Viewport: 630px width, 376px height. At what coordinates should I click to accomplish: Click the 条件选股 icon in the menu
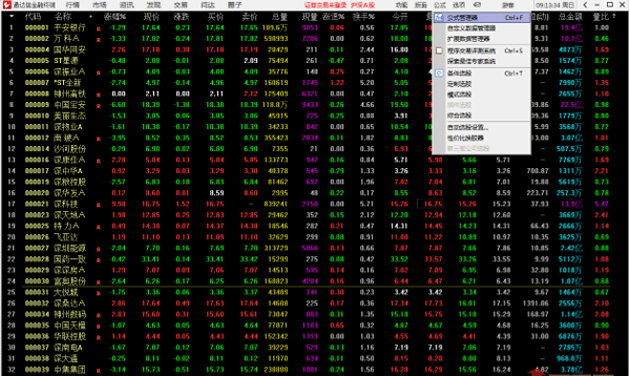439,73
